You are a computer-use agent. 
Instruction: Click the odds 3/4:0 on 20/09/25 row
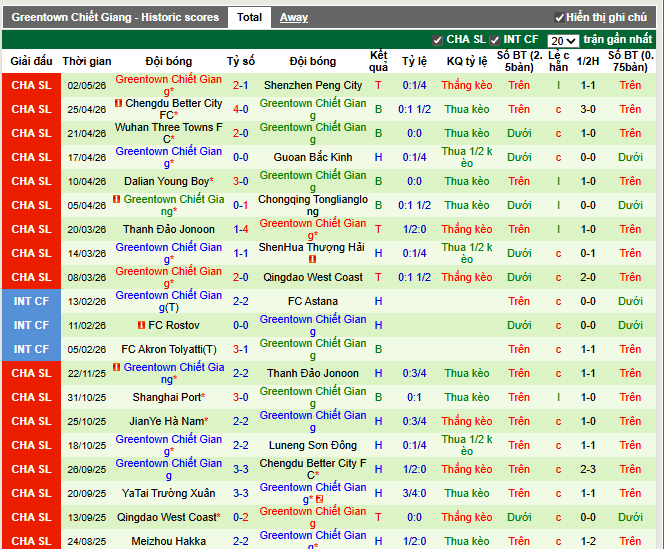(414, 493)
